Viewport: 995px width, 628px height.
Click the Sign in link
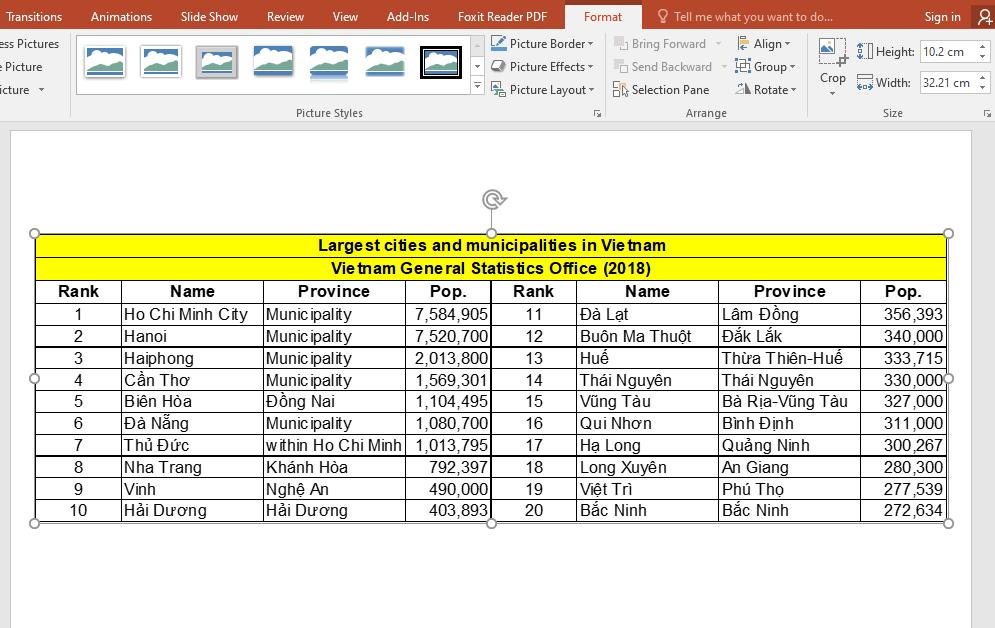pyautogui.click(x=942, y=16)
